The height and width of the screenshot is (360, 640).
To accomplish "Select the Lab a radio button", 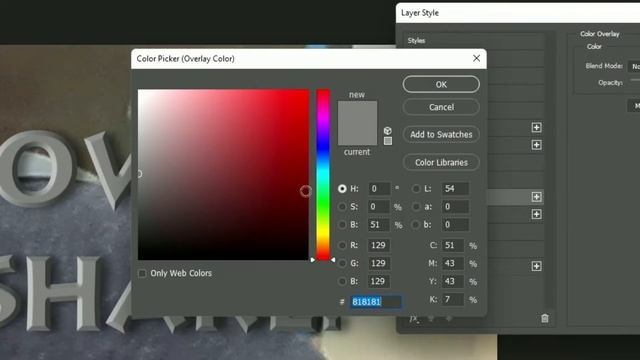I will [x=416, y=207].
